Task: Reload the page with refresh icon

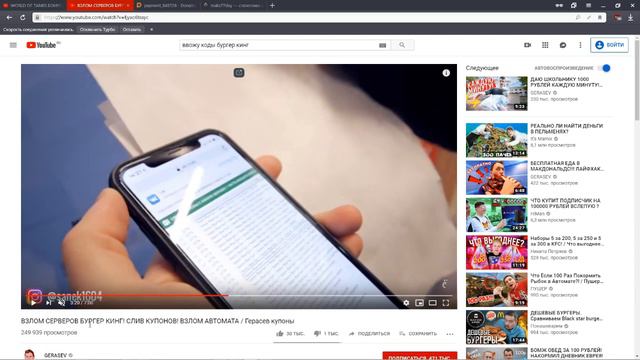Action: (22, 18)
